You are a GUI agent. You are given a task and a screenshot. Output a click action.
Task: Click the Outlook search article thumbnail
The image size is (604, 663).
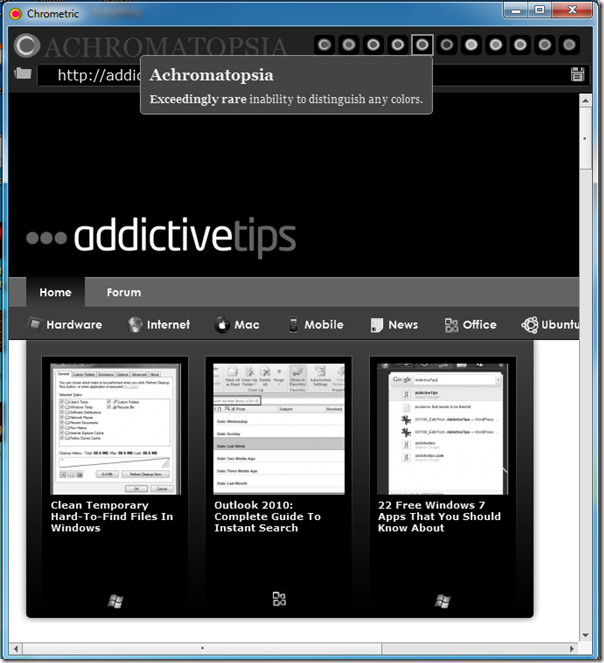tap(279, 429)
